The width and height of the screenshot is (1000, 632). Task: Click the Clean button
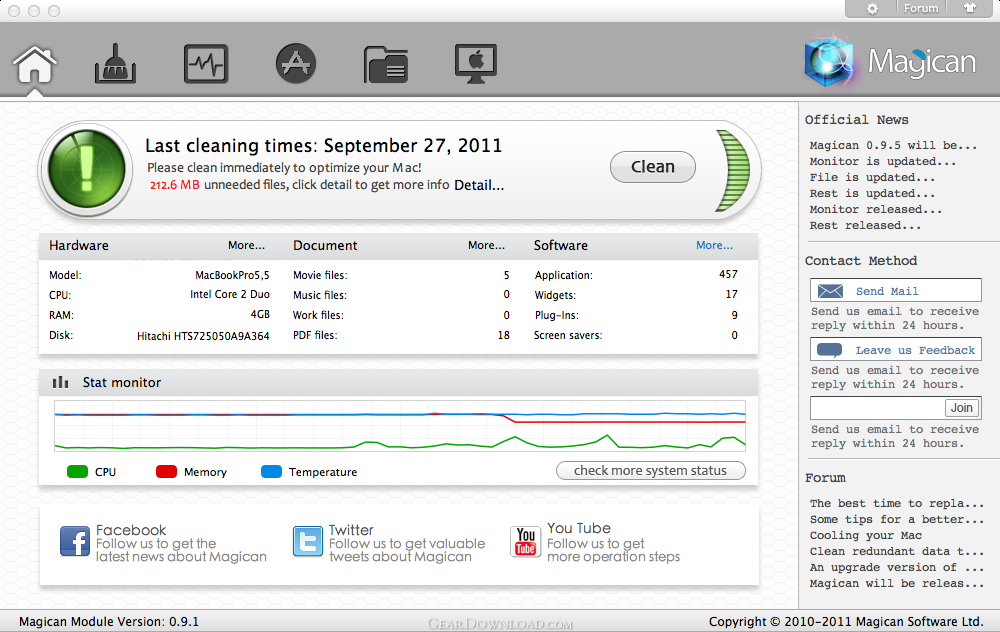point(652,167)
